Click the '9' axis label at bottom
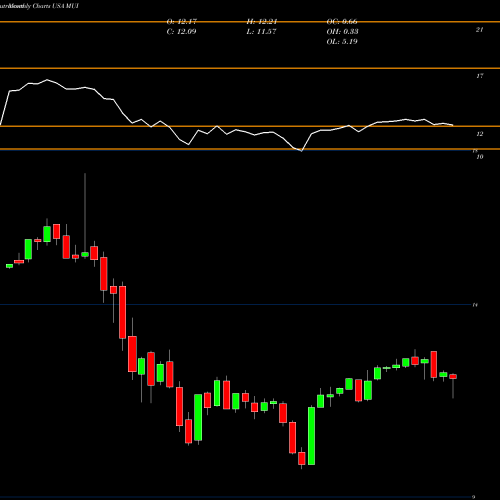This screenshot has width=500, height=500. 473,497
